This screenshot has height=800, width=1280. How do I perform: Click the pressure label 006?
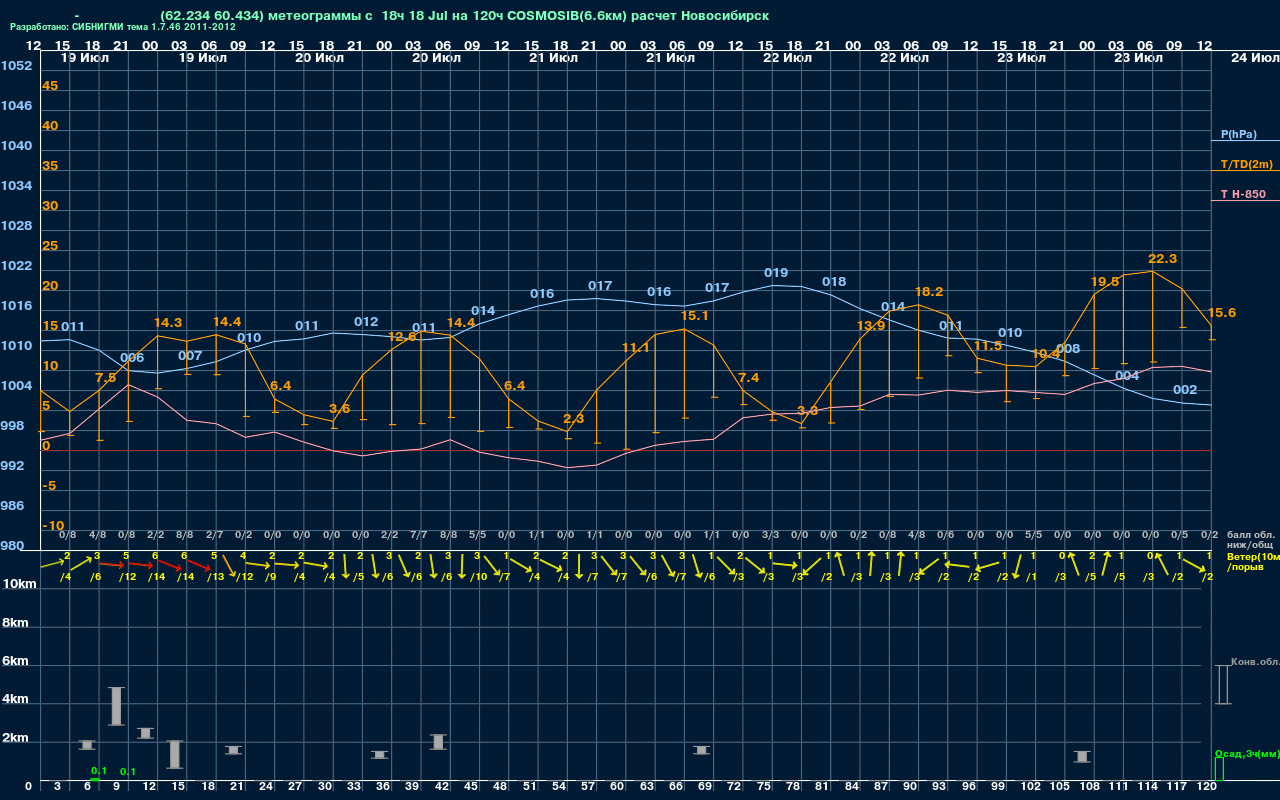tap(132, 358)
